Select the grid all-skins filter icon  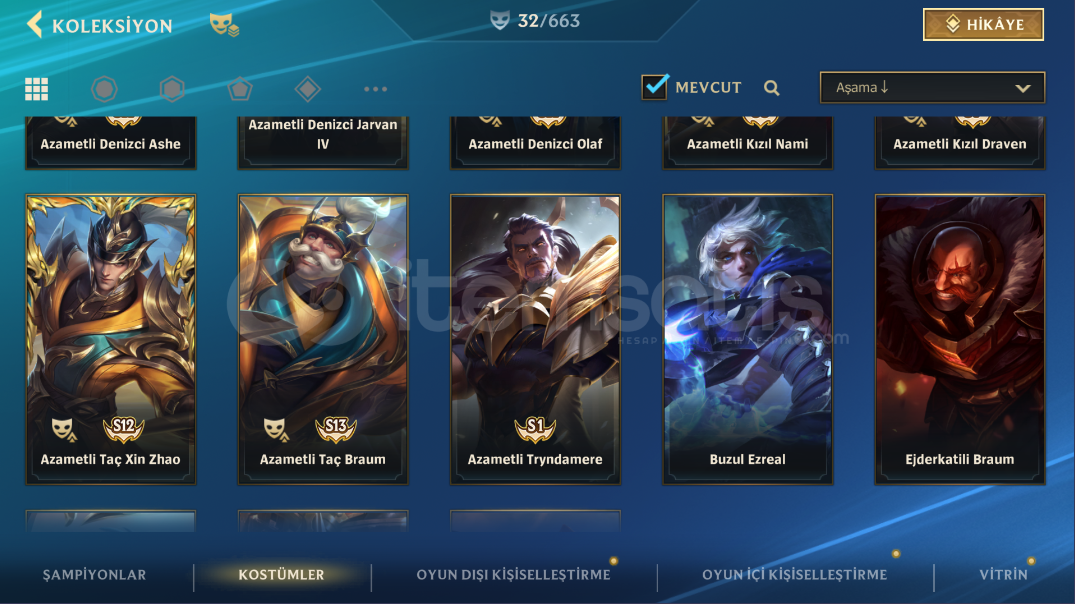coord(36,88)
